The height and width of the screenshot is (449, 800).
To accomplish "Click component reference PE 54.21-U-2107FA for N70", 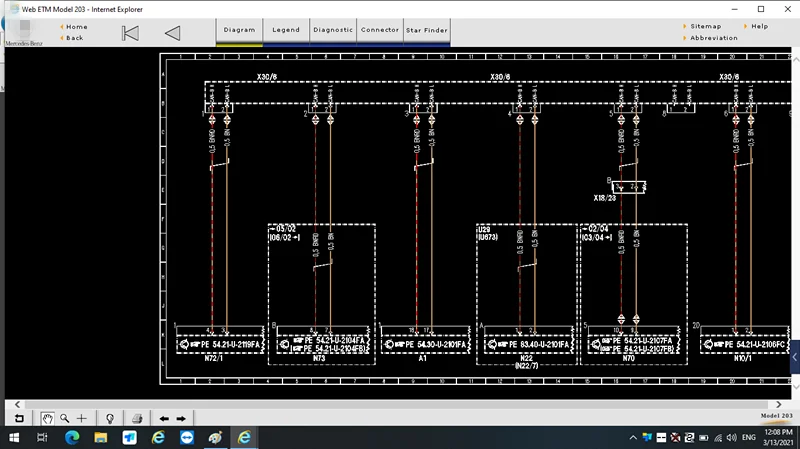I will [643, 340].
